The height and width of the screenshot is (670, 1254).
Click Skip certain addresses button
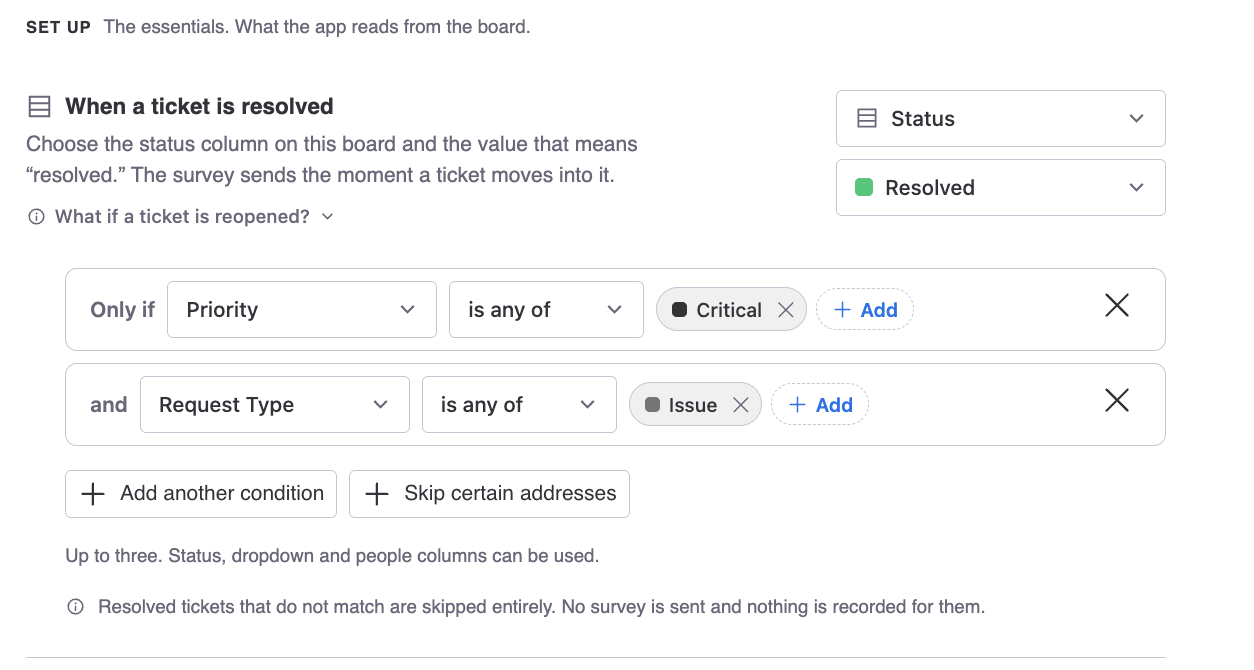click(x=489, y=494)
